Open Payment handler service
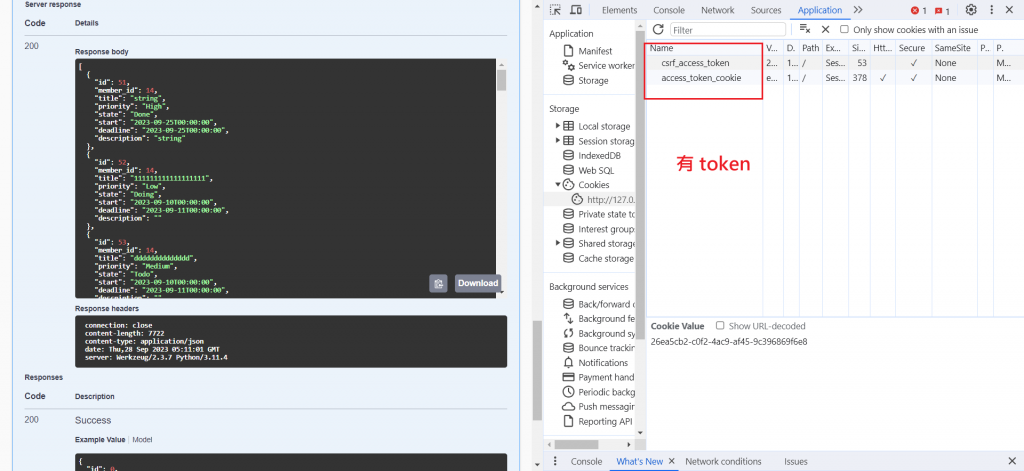 (599, 377)
